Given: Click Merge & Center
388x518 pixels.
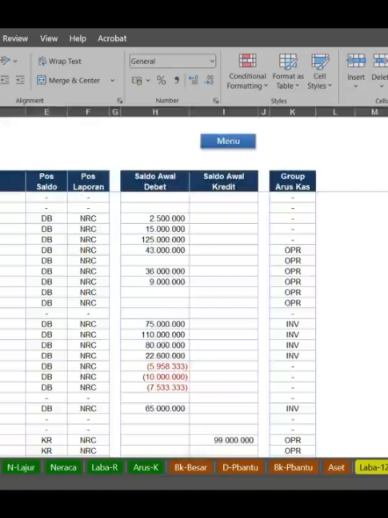Looking at the screenshot, I should [x=69, y=80].
